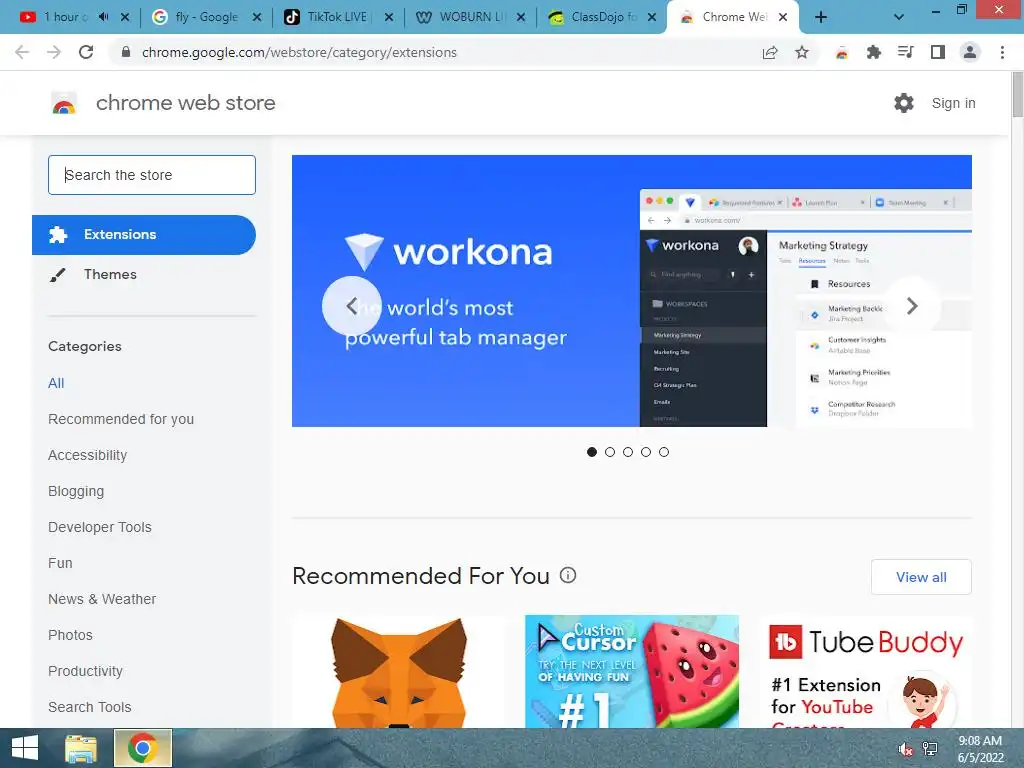Open the Extensions puzzle-piece menu

(x=874, y=52)
